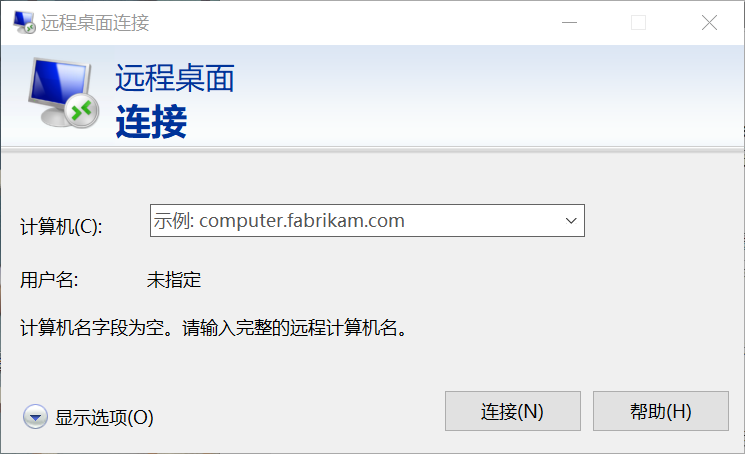The width and height of the screenshot is (745, 454).
Task: Close the Remote Desktop Connection dialog
Action: coord(709,22)
